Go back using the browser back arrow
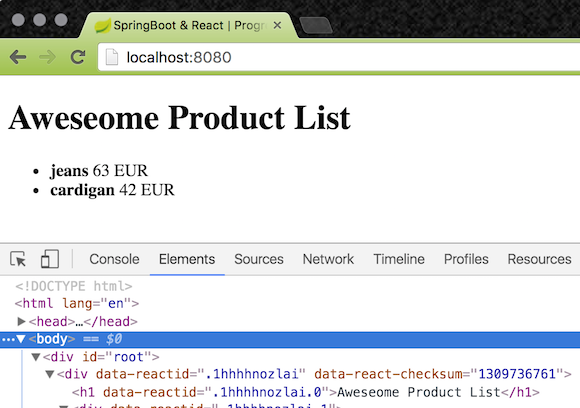 point(18,57)
